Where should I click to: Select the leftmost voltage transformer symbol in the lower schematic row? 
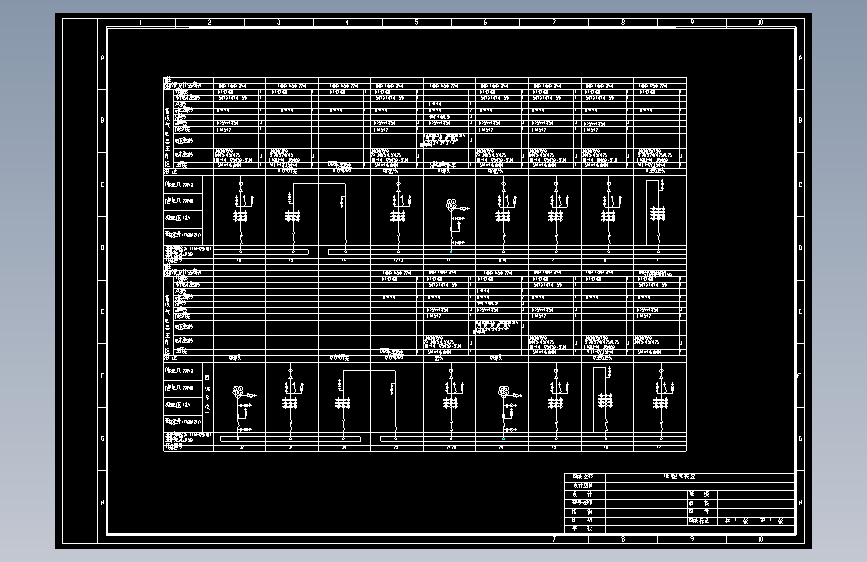[x=238, y=392]
